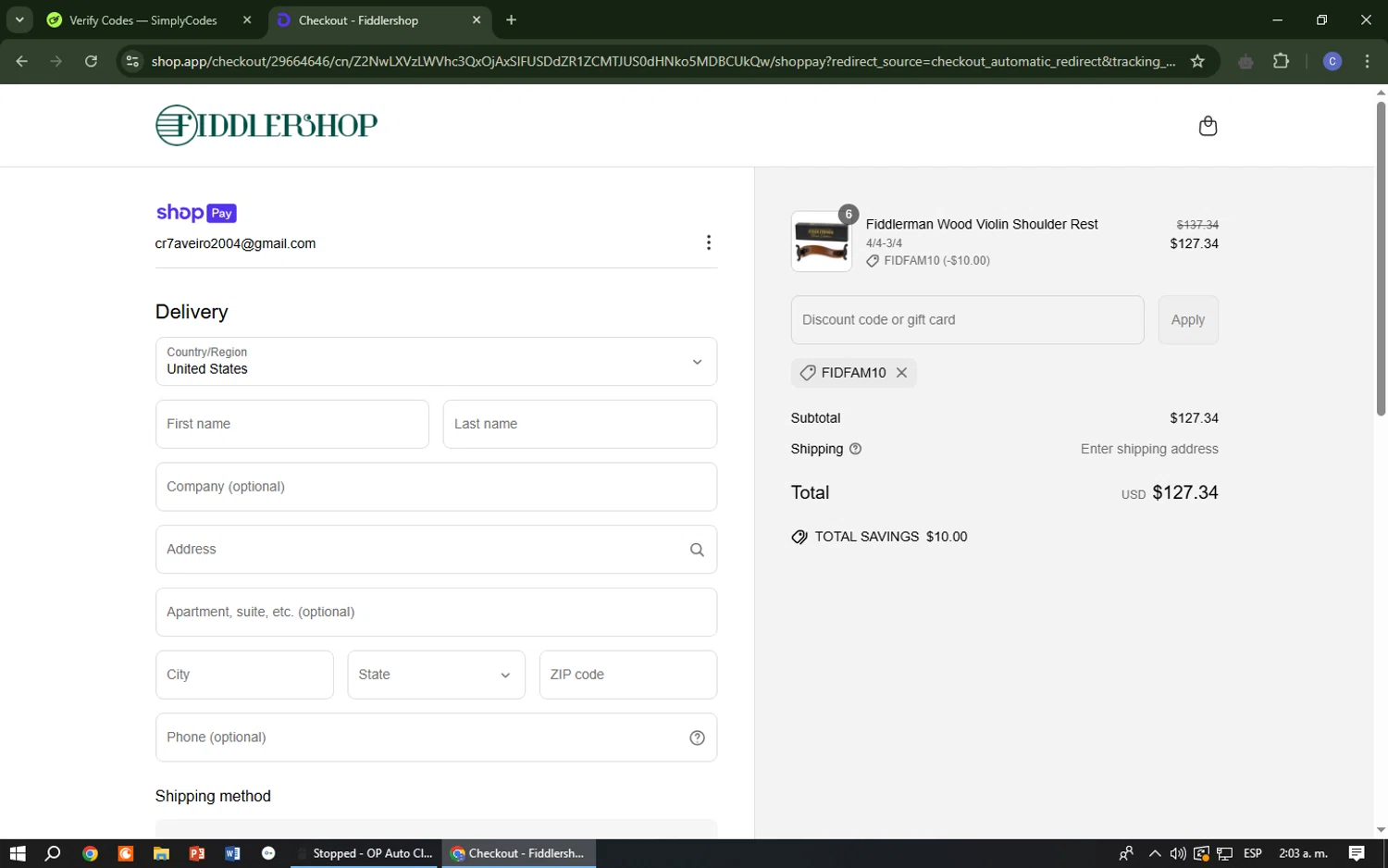Open PowerPoint from taskbar
Image resolution: width=1388 pixels, height=868 pixels.
pos(197,853)
